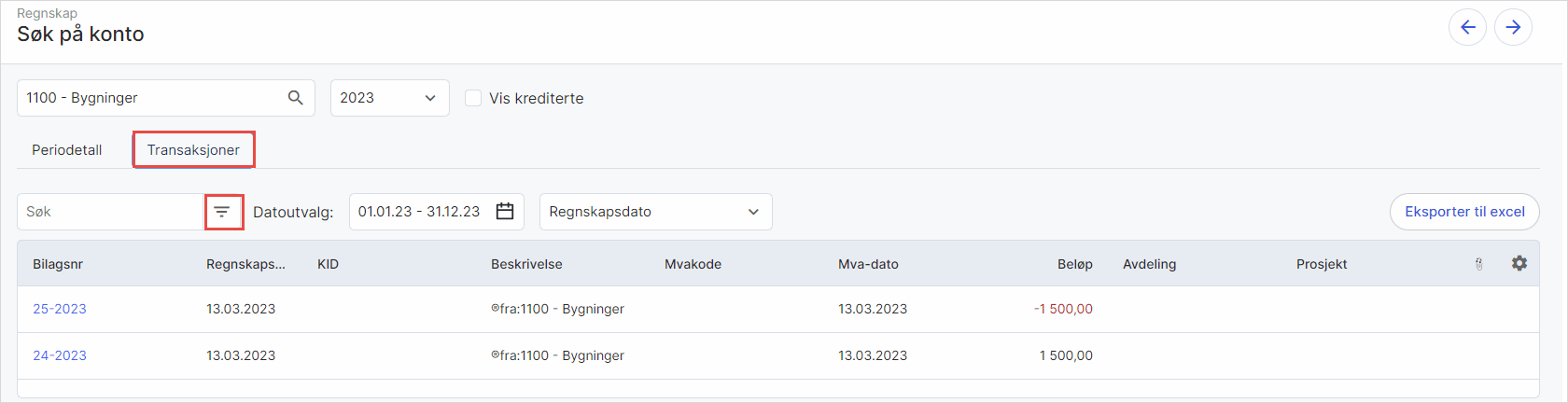Sort by the Bilagsnr column header
This screenshot has width=1568, height=403.
pyautogui.click(x=58, y=264)
